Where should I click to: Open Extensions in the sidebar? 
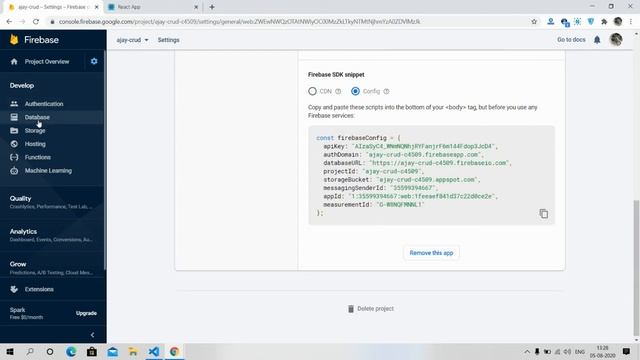tap(39, 289)
